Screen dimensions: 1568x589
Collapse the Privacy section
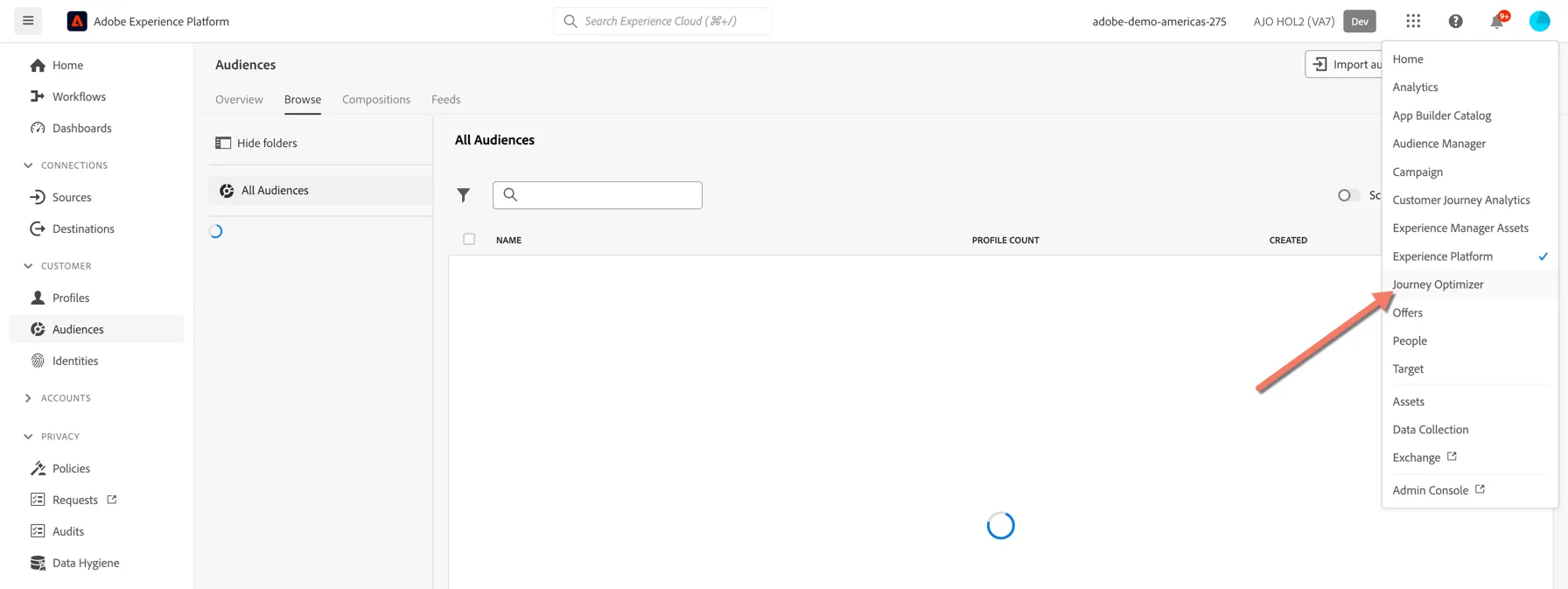[28, 437]
